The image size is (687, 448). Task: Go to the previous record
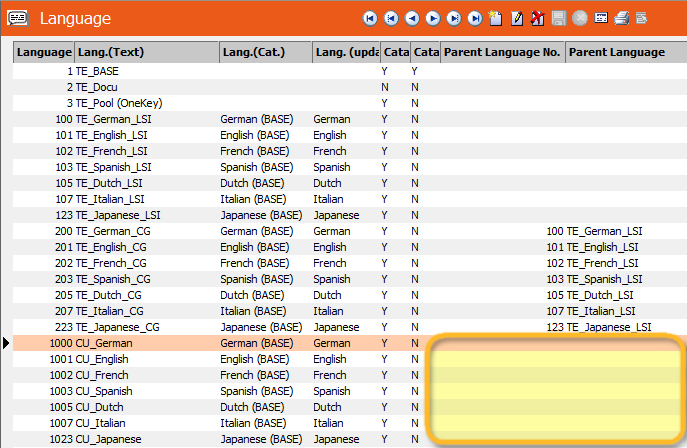[412, 18]
